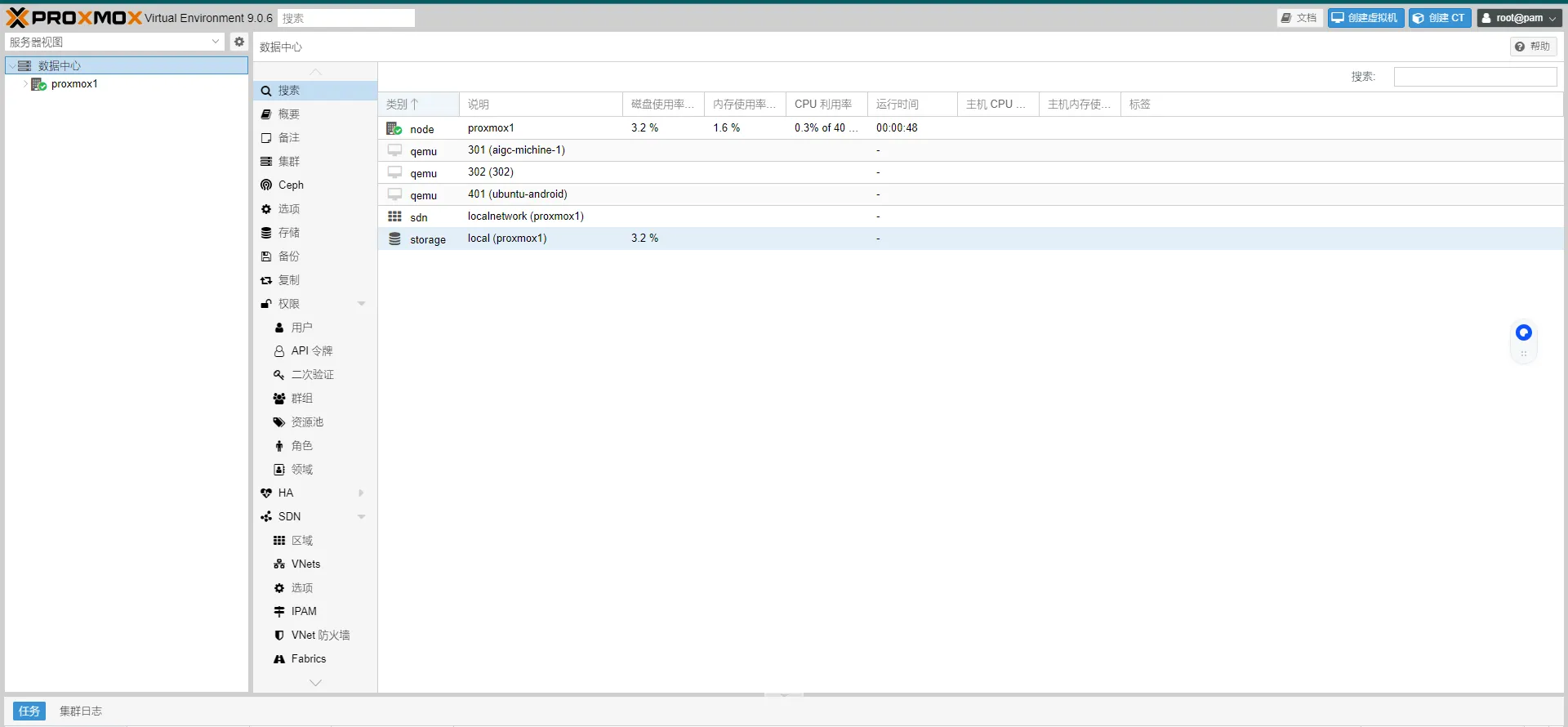This screenshot has height=727, width=1568.
Task: Switch to the 任务 tasks tab
Action: tap(29, 711)
